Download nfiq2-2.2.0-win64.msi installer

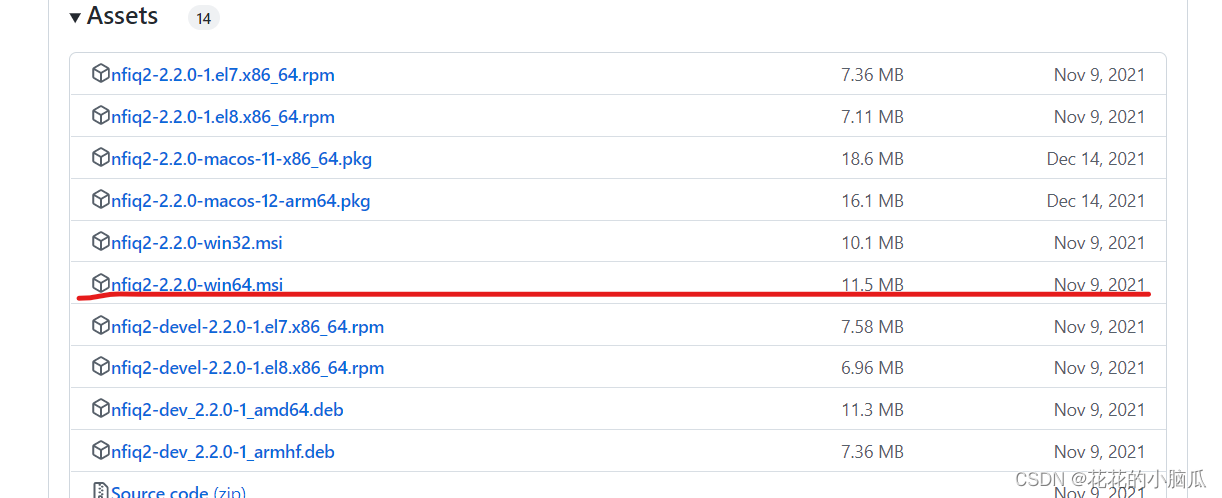(x=197, y=285)
